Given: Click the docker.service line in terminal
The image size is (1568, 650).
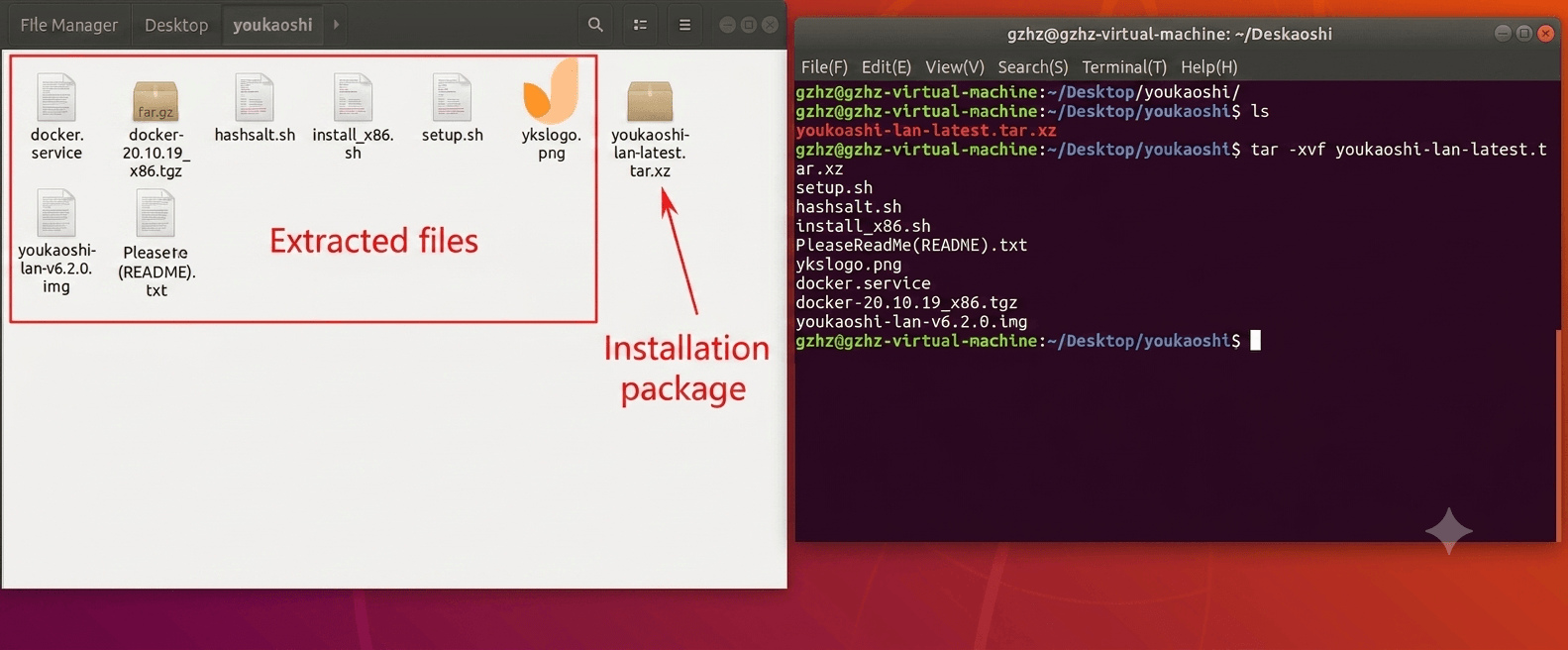Looking at the screenshot, I should point(863,283).
